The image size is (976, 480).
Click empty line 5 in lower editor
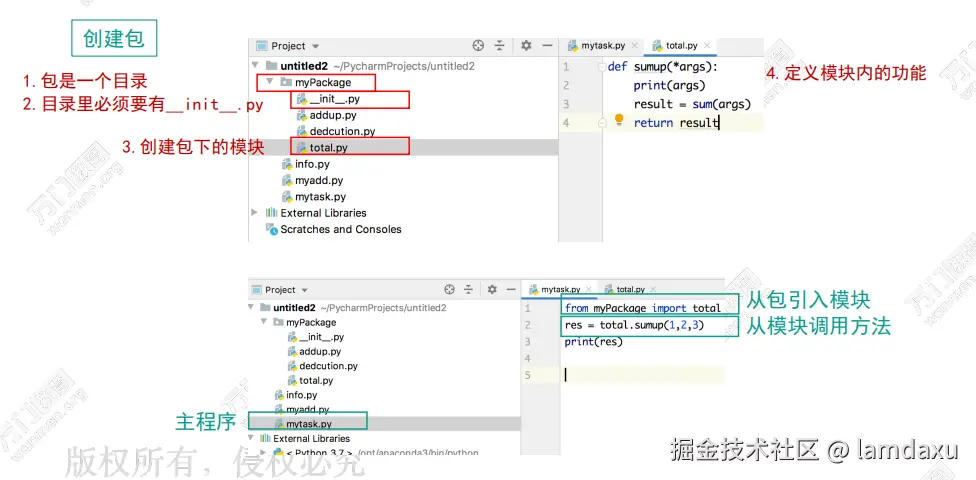click(x=644, y=375)
